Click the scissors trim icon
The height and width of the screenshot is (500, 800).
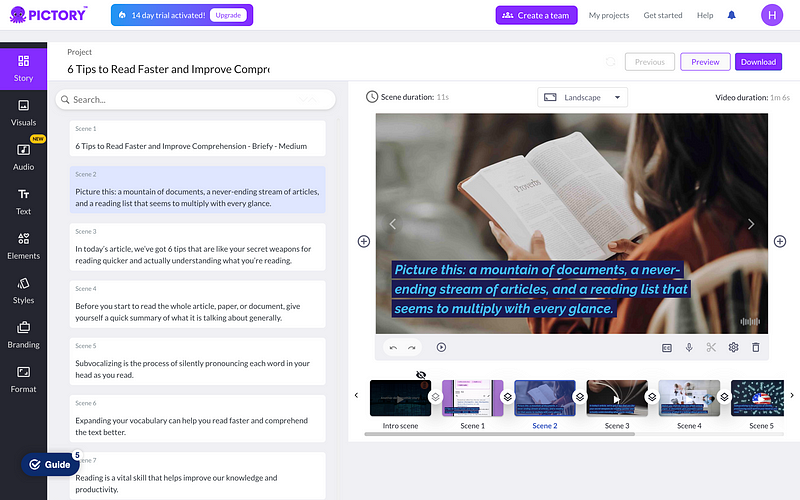tap(711, 347)
